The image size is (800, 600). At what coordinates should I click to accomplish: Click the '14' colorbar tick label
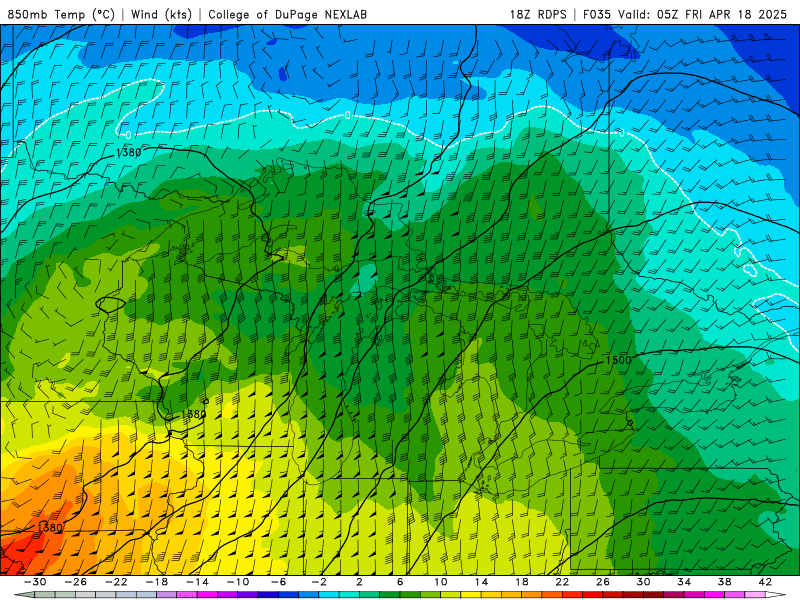click(x=481, y=582)
